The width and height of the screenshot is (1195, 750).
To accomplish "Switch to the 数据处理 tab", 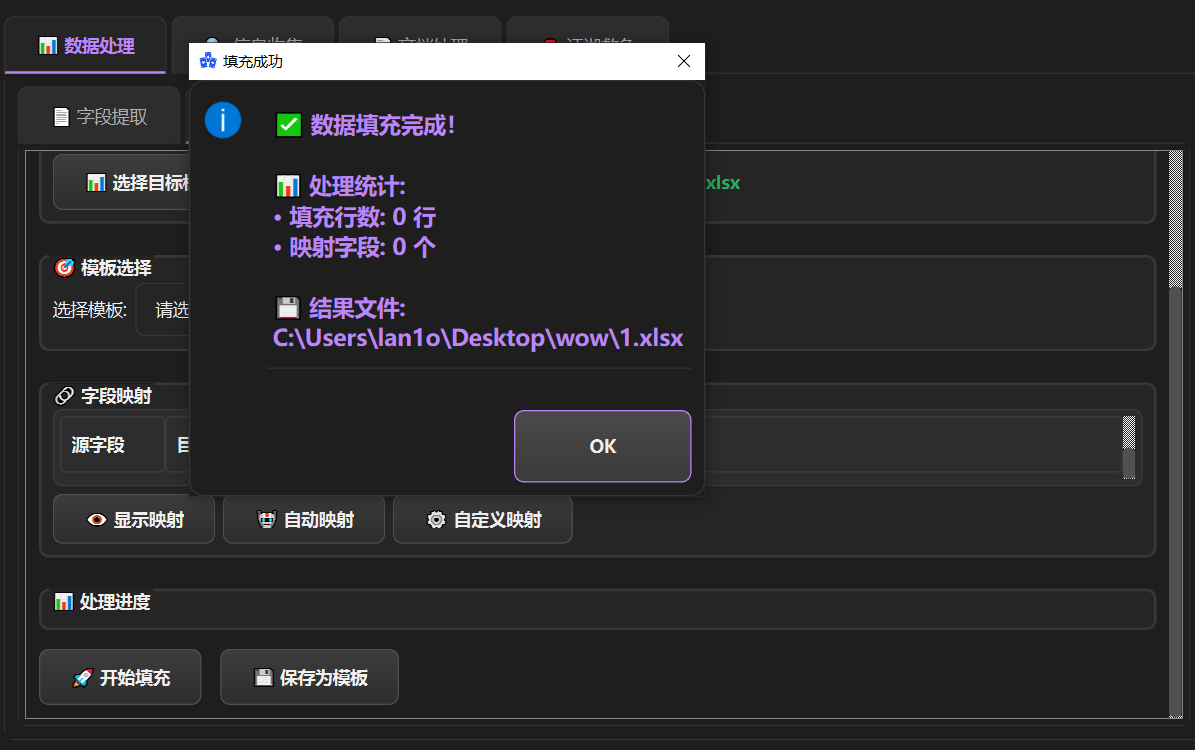I will (x=86, y=45).
